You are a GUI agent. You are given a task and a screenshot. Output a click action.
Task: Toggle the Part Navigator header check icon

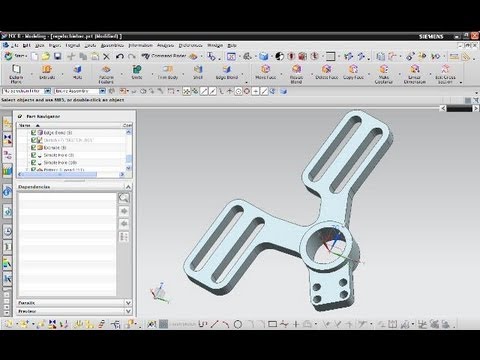[20, 116]
